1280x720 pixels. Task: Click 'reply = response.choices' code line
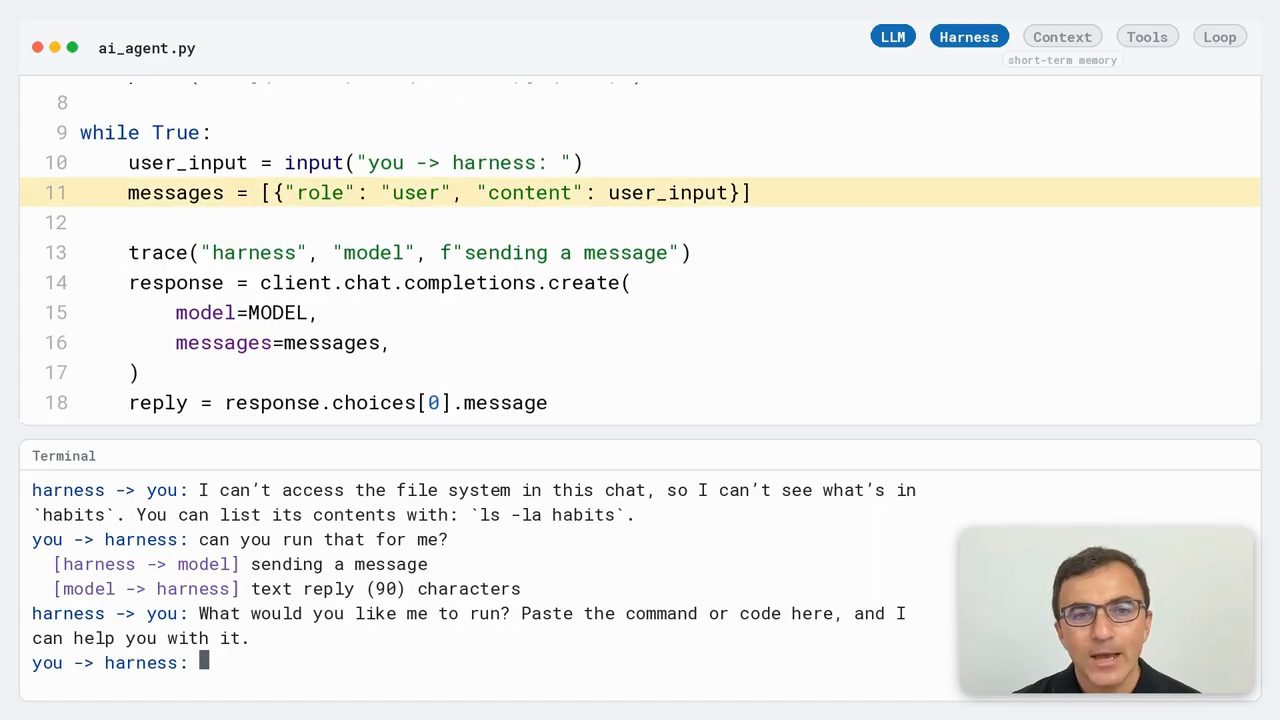point(338,402)
